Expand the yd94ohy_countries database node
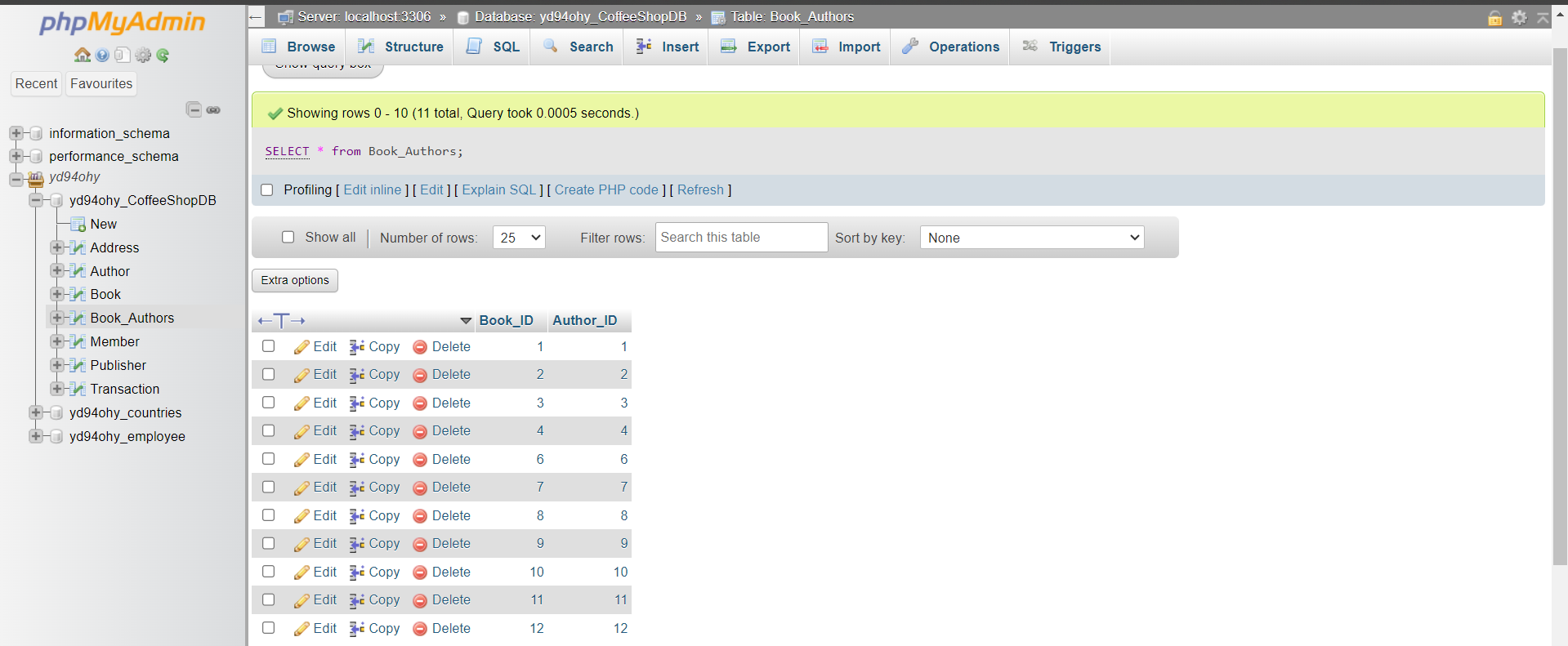This screenshot has height=646, width=1568. [36, 412]
